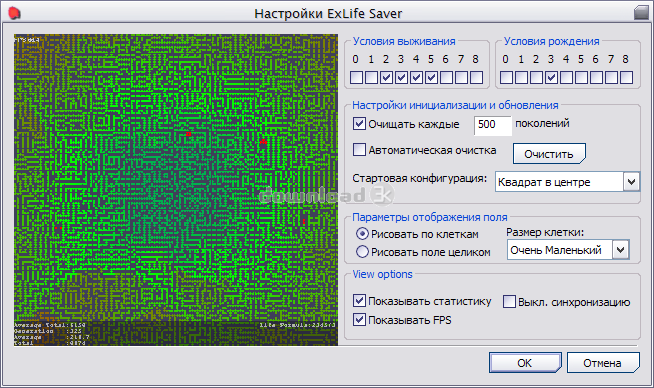Image resolution: width=654 pixels, height=388 pixels.
Task: Enable 'Автоматическая очистка' checkbox
Action: click(x=359, y=150)
